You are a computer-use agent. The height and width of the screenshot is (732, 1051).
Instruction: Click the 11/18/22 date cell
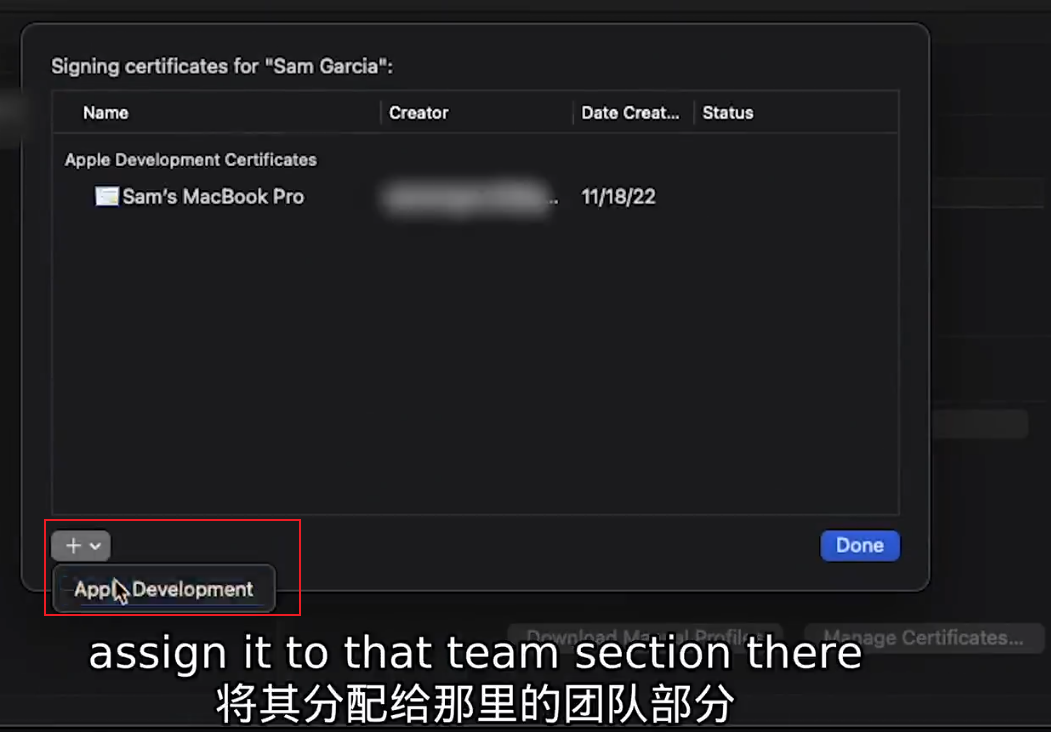[x=619, y=197]
